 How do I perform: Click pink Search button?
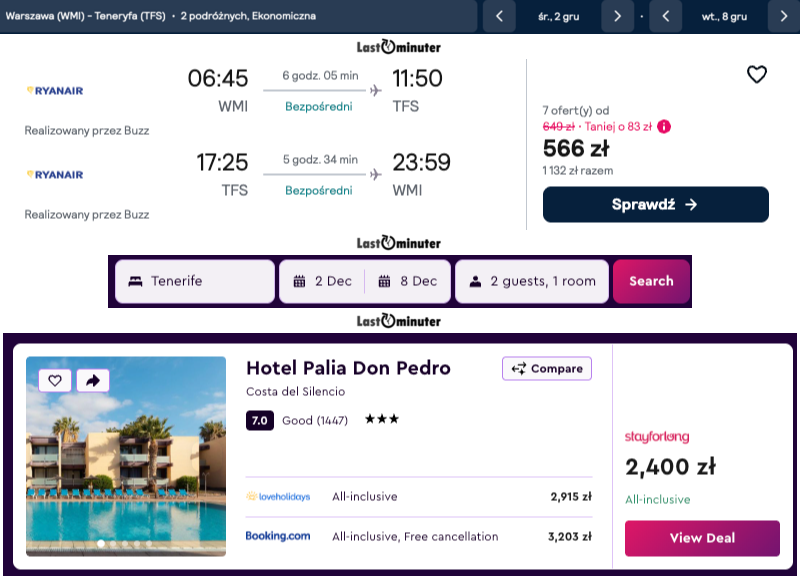click(651, 281)
